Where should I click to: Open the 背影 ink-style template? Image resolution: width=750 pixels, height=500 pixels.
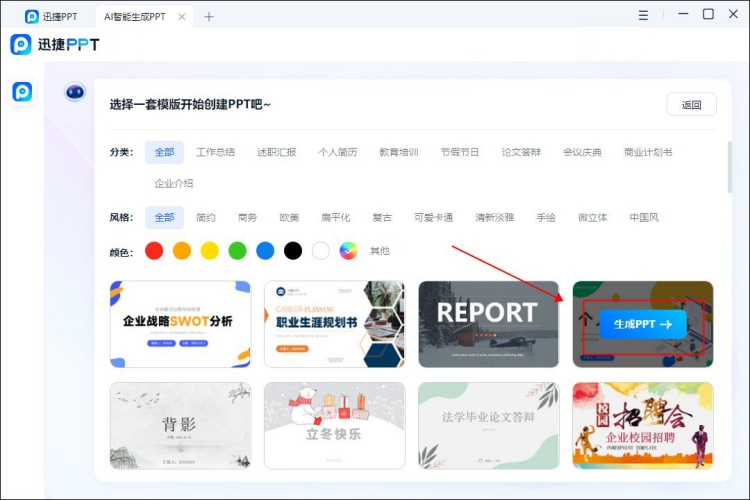tap(180, 425)
